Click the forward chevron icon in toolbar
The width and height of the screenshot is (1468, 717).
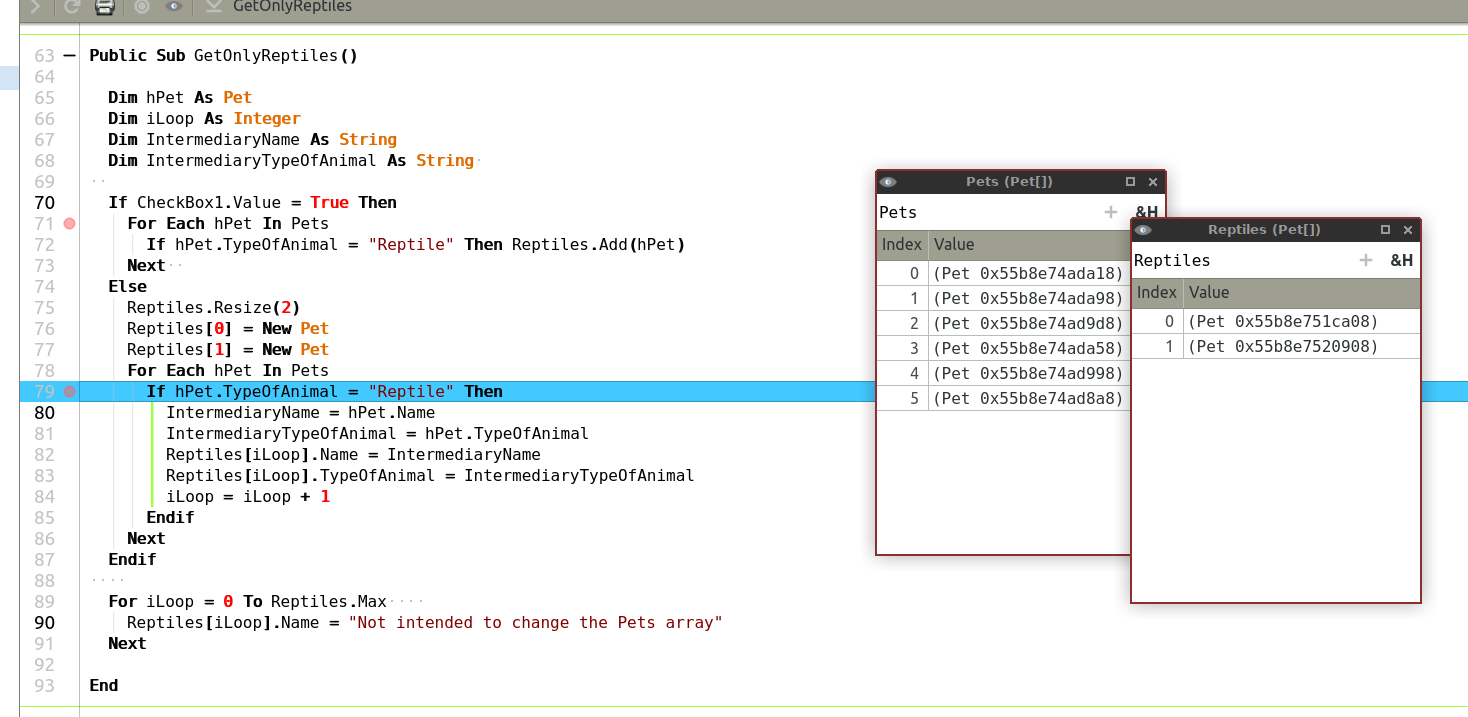tap(36, 7)
